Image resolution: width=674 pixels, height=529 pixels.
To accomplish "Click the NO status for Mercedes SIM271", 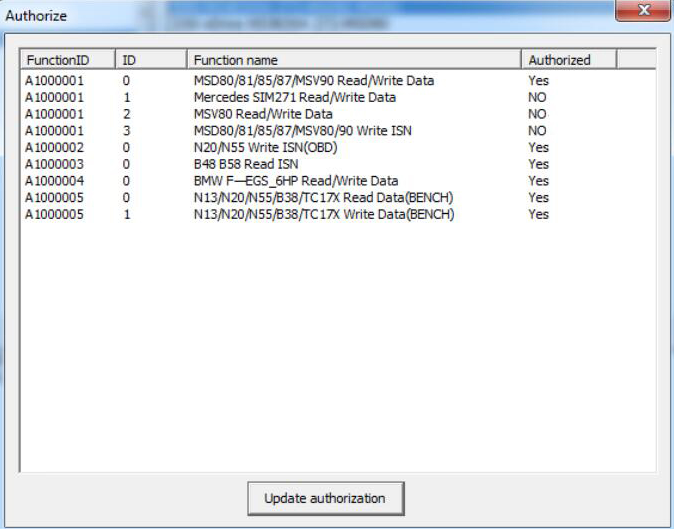I will 537,98.
